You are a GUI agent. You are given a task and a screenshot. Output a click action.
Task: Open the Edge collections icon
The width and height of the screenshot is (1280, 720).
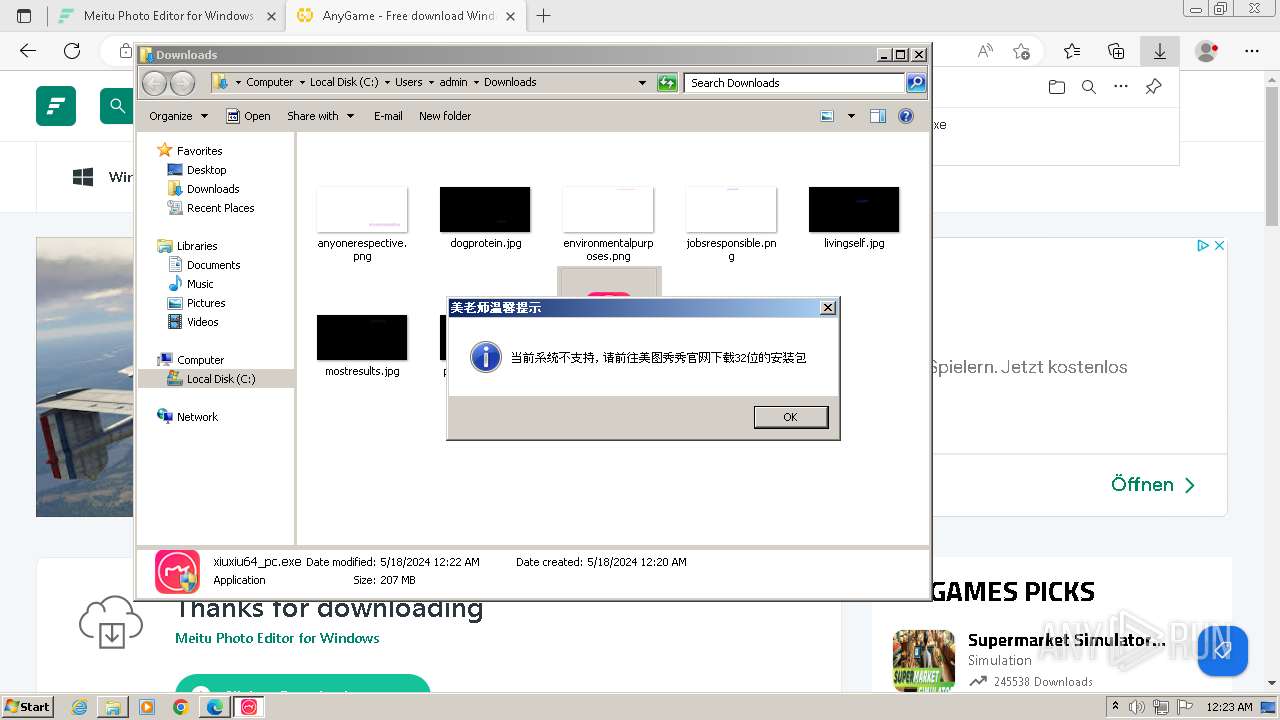point(1116,51)
